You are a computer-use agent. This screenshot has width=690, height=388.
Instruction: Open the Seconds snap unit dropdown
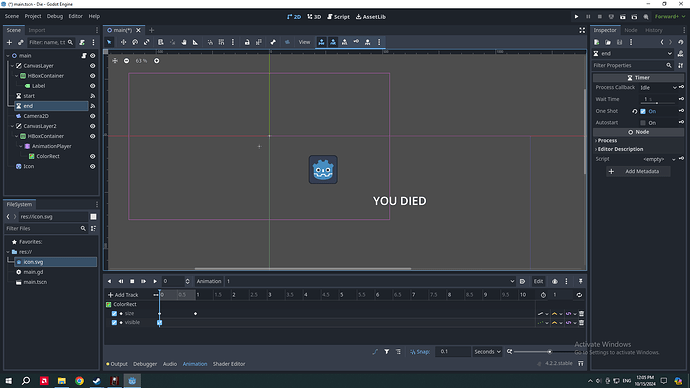tap(487, 351)
